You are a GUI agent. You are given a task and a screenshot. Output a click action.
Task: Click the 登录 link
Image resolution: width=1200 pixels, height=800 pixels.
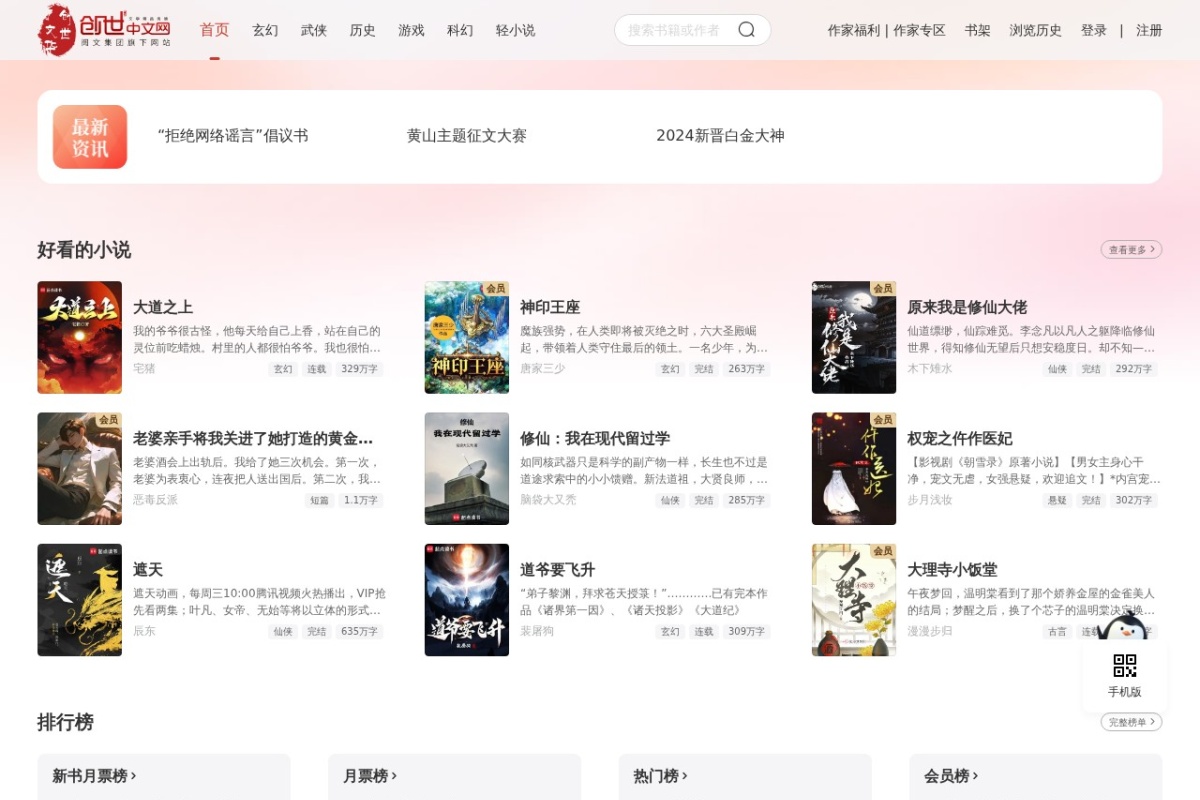1094,30
